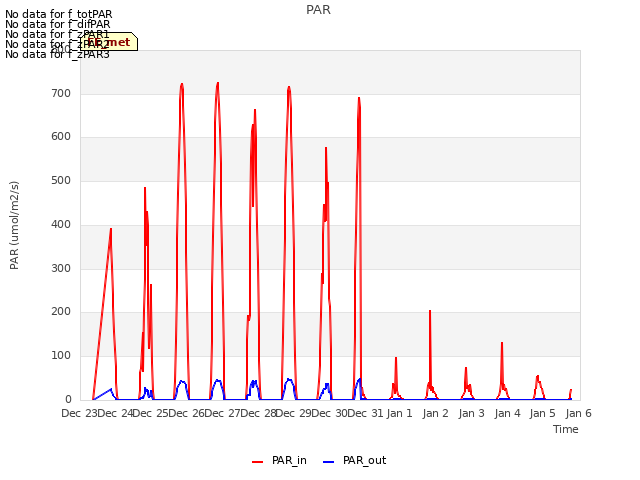This screenshot has height=480, width=640.
Task: Click the x-axis tick Jan 5
Action: pos(542,413)
